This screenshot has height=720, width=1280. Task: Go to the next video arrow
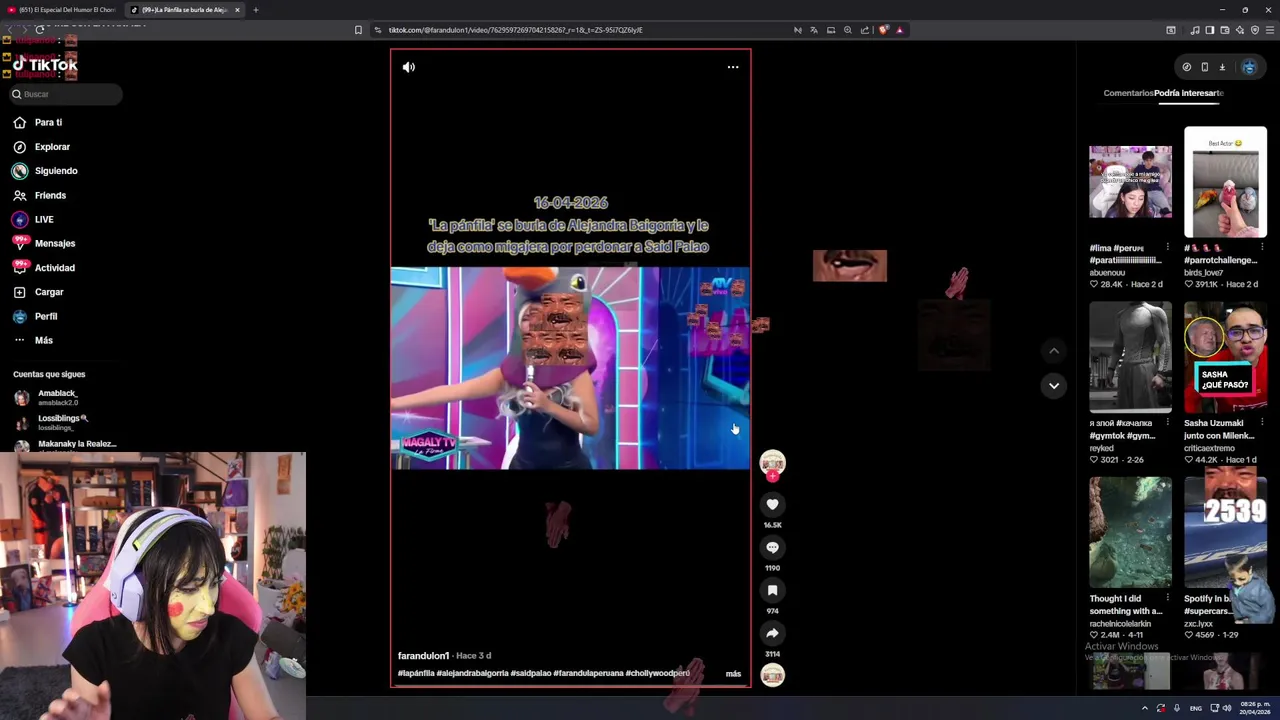1053,386
